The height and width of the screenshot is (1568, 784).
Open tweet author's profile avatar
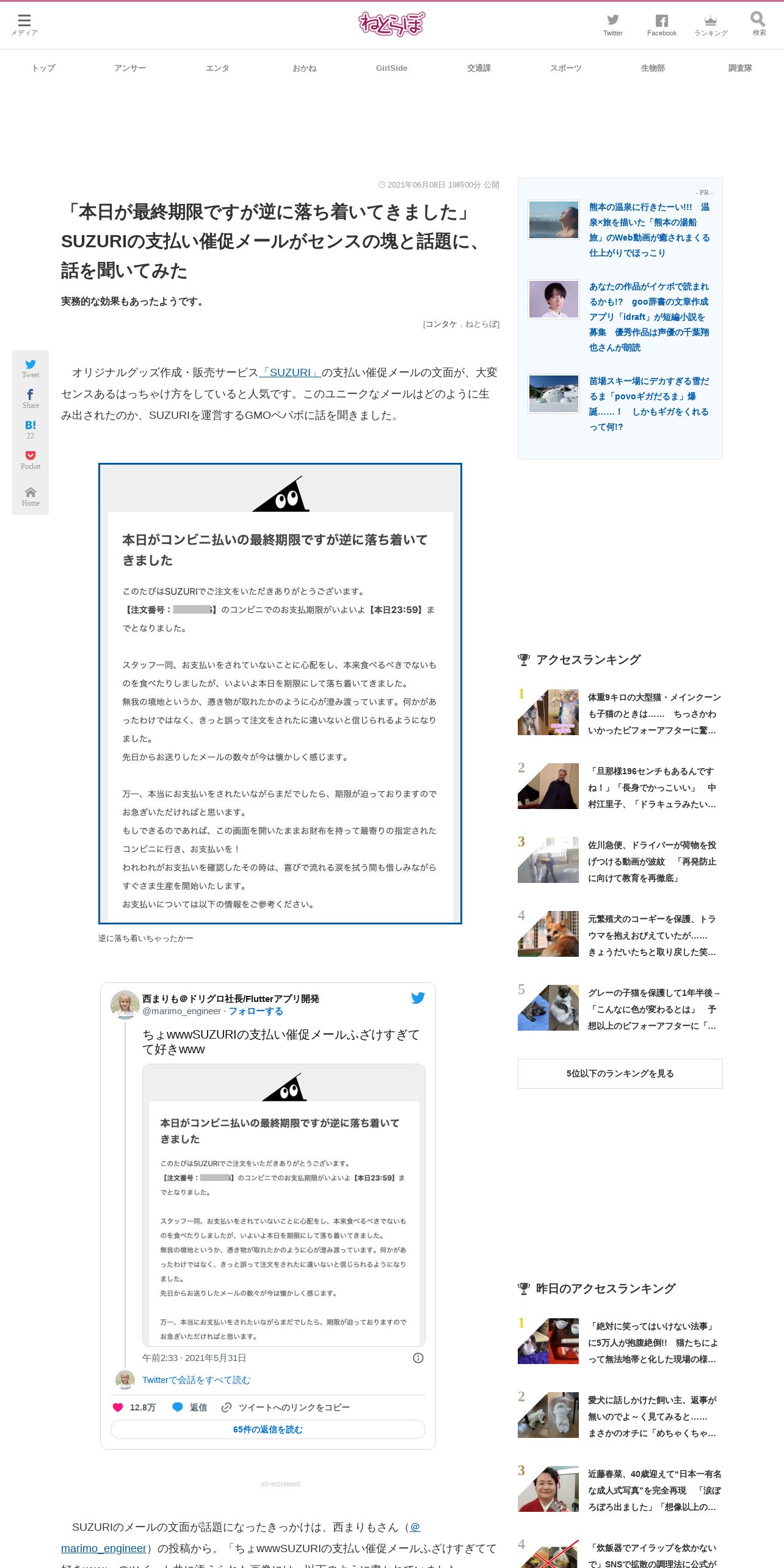[x=125, y=1004]
